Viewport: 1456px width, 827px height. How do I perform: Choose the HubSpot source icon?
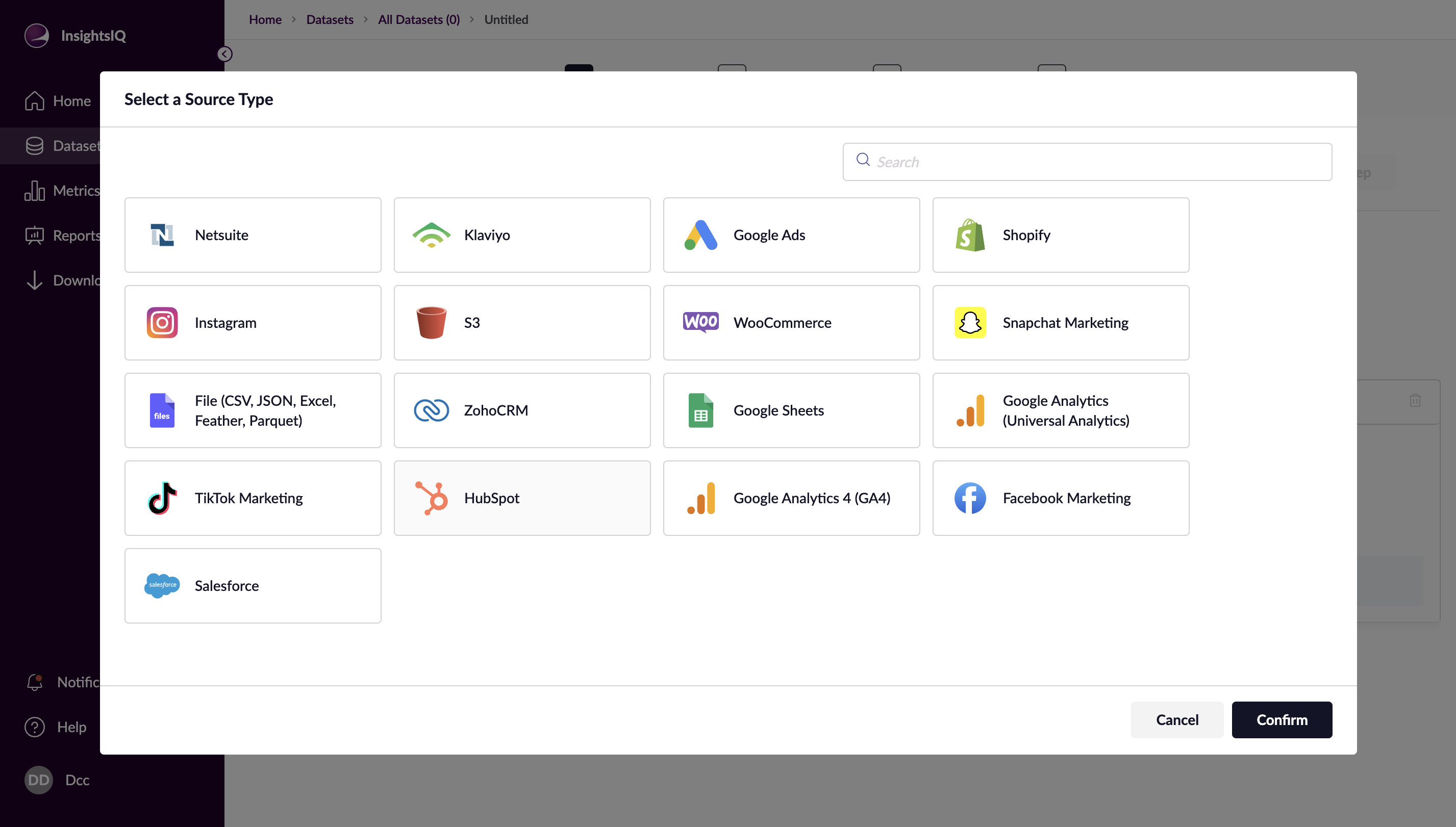(432, 498)
